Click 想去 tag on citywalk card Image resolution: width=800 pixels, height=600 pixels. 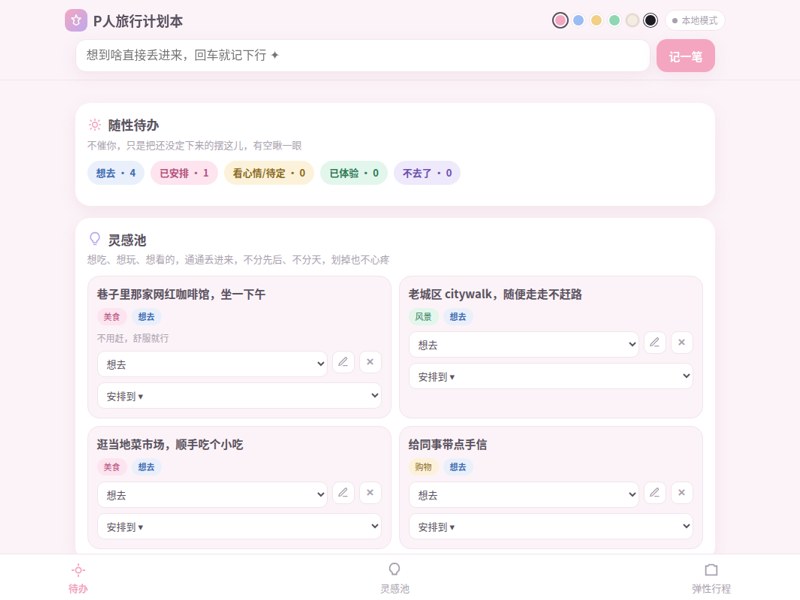(458, 317)
